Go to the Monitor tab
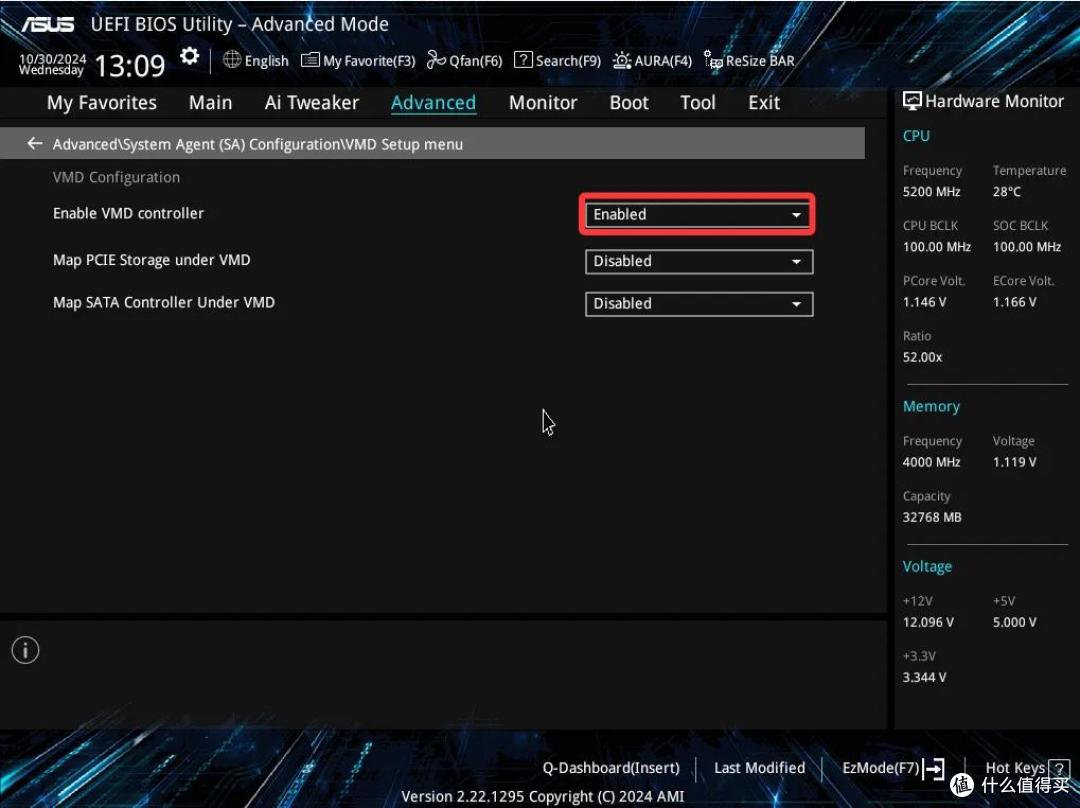This screenshot has height=808, width=1080. click(543, 103)
